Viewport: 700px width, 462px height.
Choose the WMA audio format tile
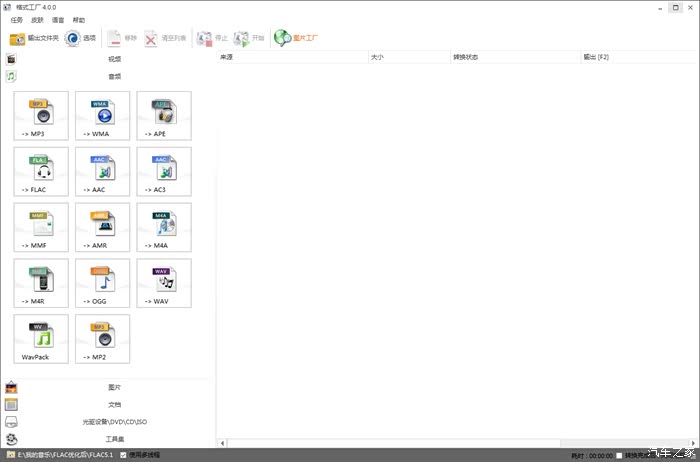point(102,115)
